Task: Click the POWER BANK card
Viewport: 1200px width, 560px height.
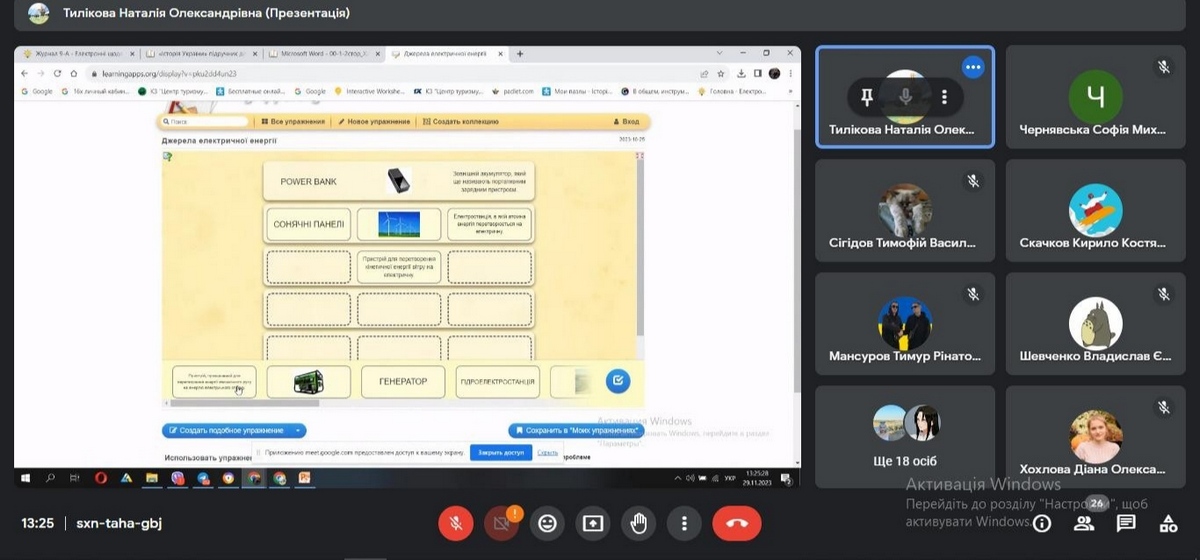Action: tap(309, 182)
